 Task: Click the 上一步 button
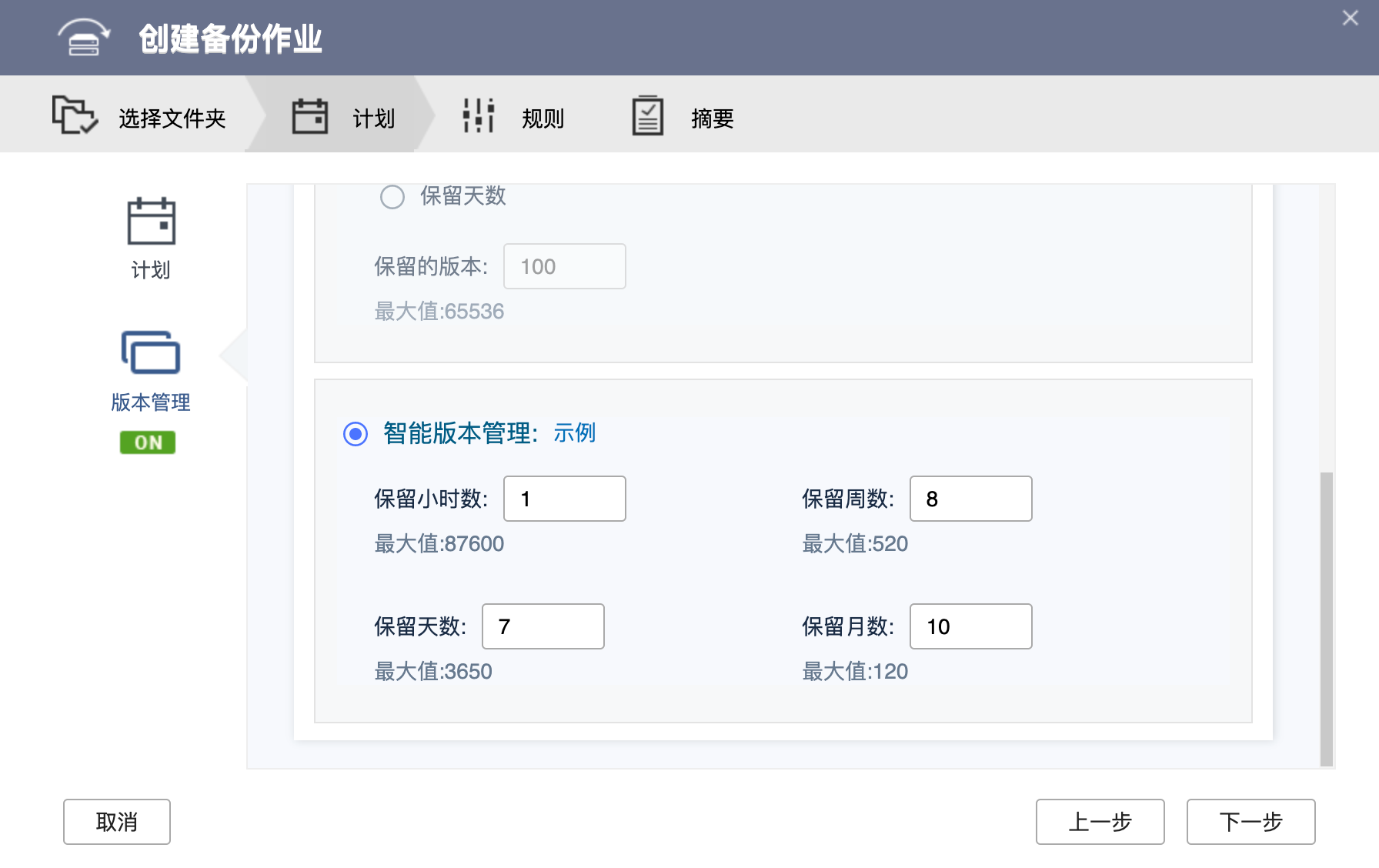(x=1100, y=822)
